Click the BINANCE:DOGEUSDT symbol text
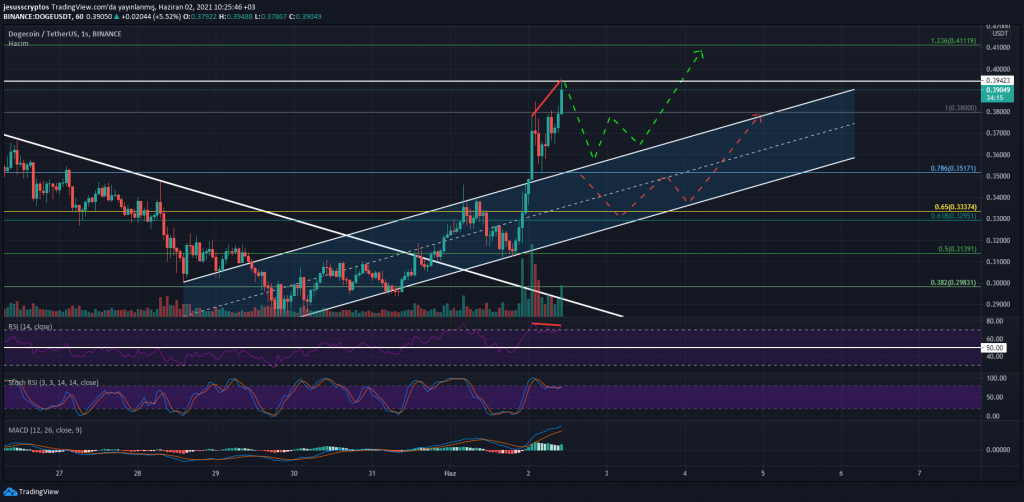1024x502 pixels. 39,17
